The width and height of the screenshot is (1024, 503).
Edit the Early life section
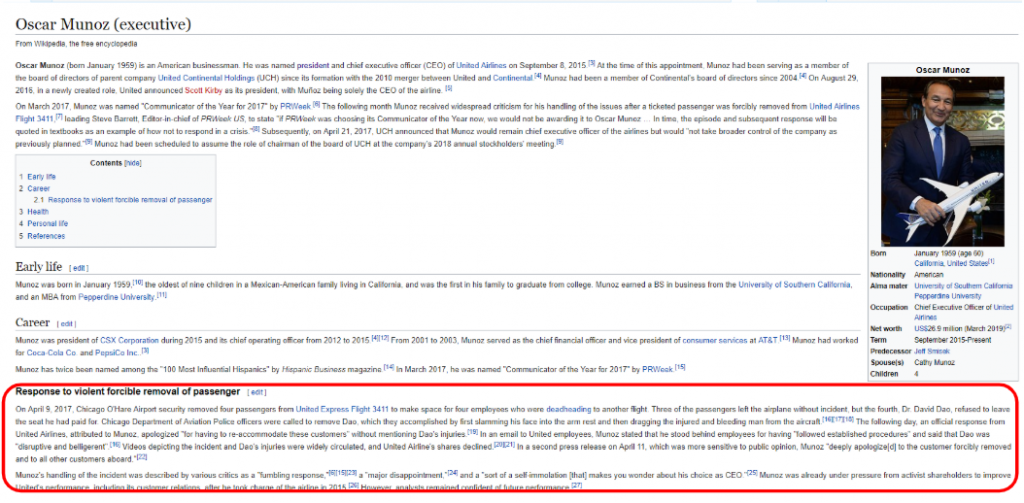tap(78, 268)
